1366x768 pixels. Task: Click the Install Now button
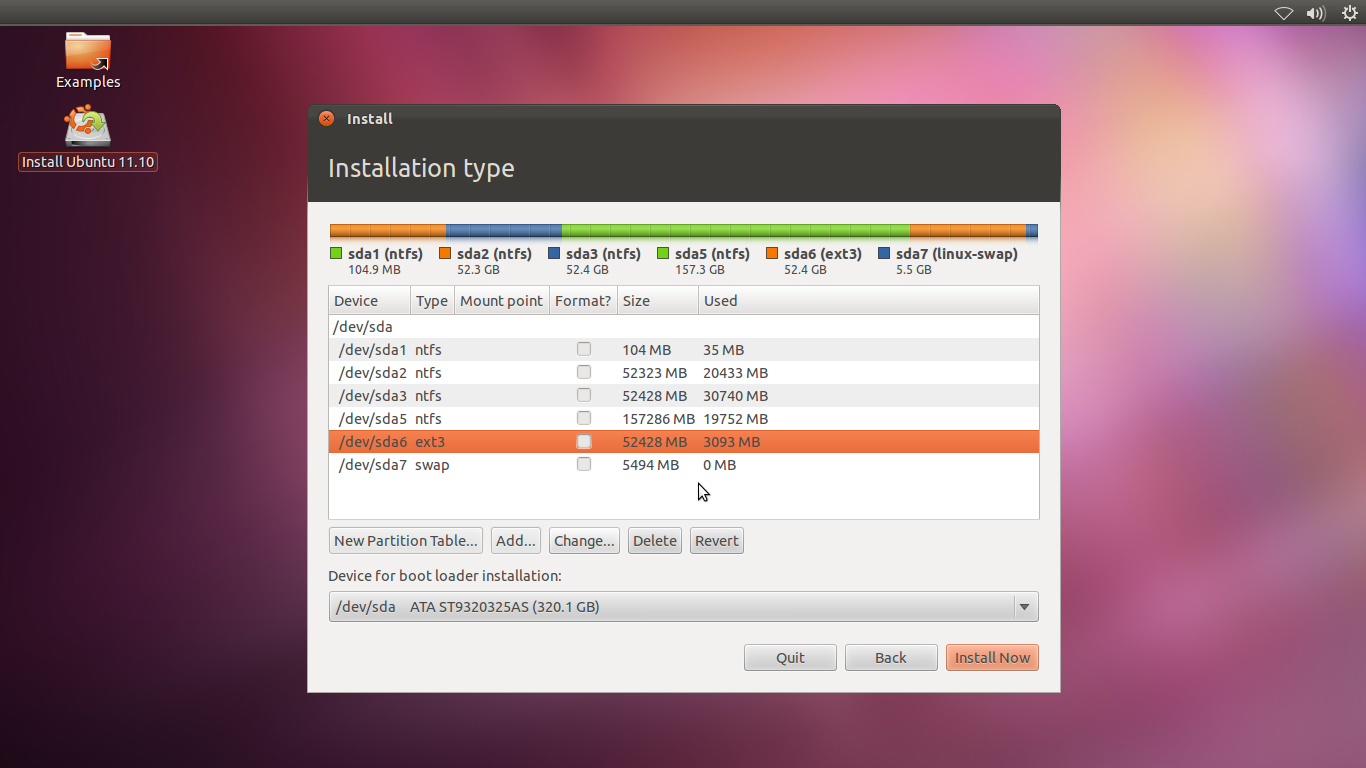click(x=992, y=657)
